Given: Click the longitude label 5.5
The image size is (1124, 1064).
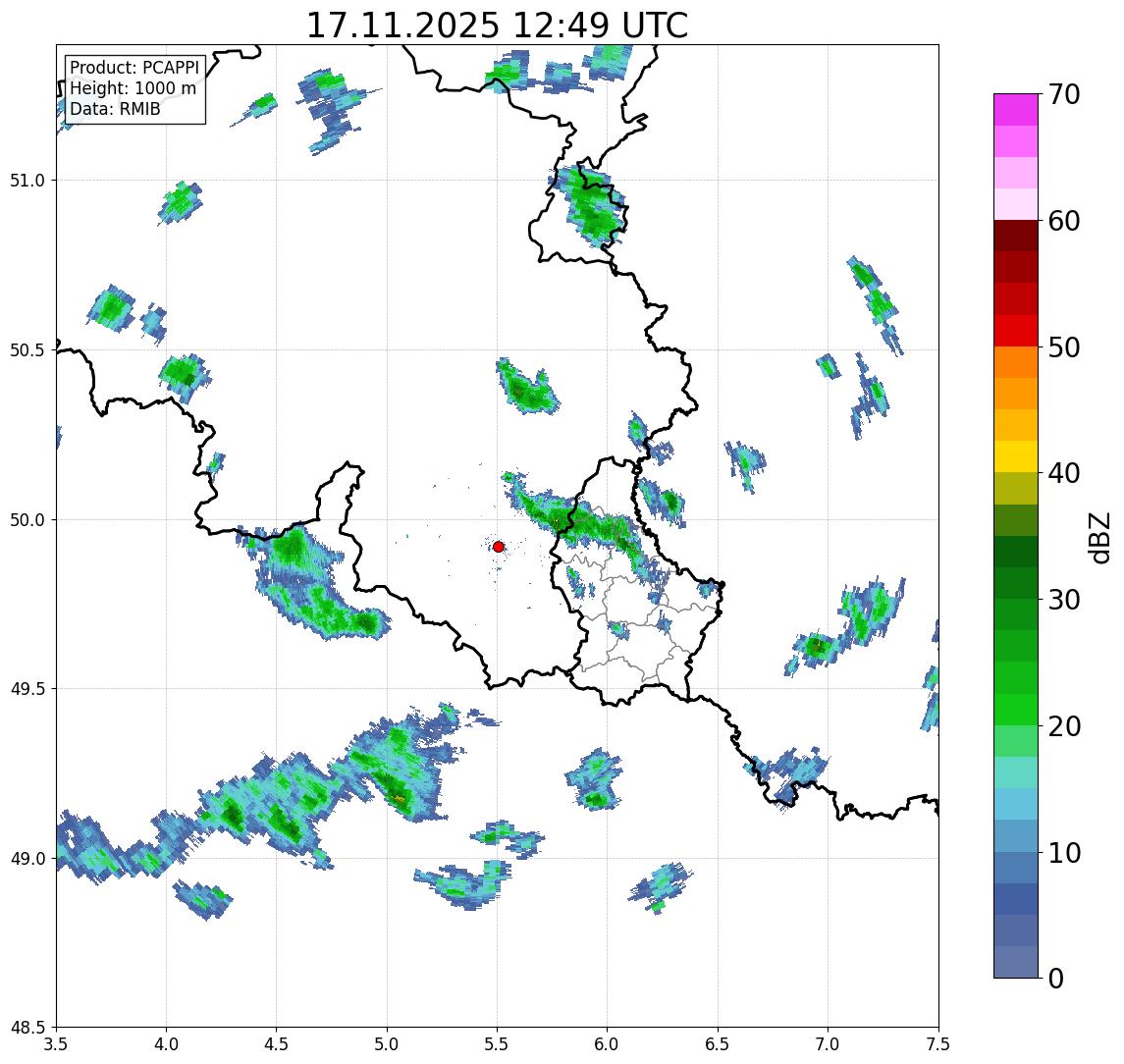Looking at the screenshot, I should click(498, 1044).
